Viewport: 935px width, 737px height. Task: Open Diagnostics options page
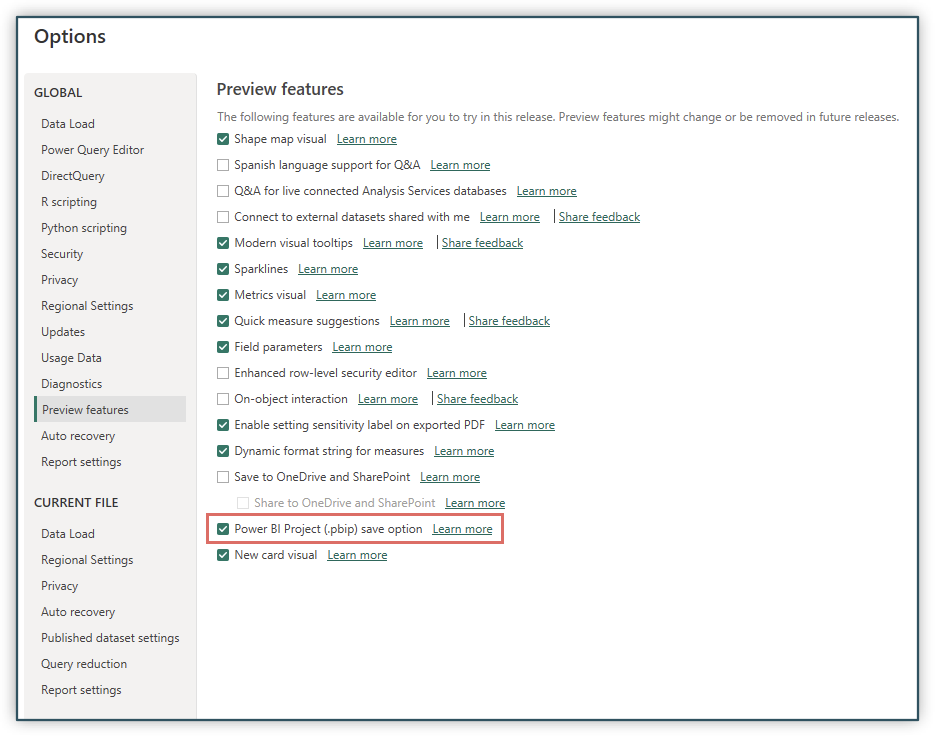[x=72, y=384]
